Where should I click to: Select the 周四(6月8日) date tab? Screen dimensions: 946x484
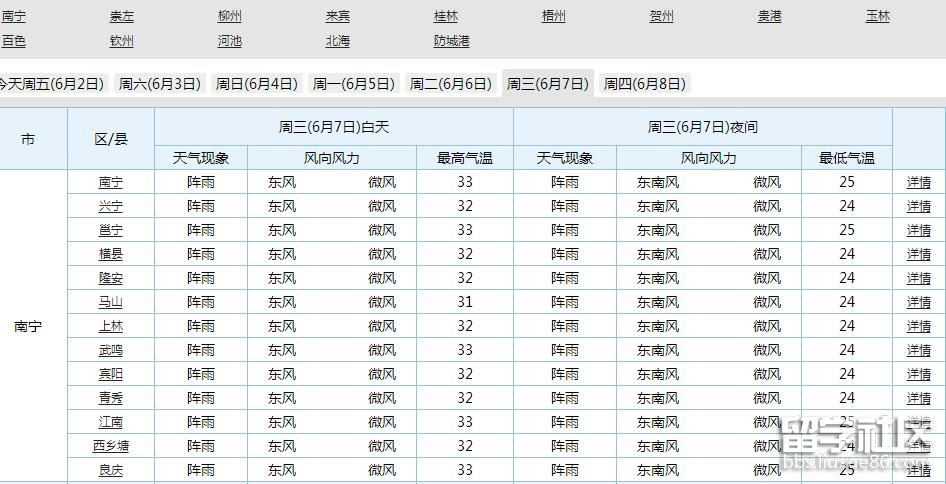pyautogui.click(x=644, y=84)
